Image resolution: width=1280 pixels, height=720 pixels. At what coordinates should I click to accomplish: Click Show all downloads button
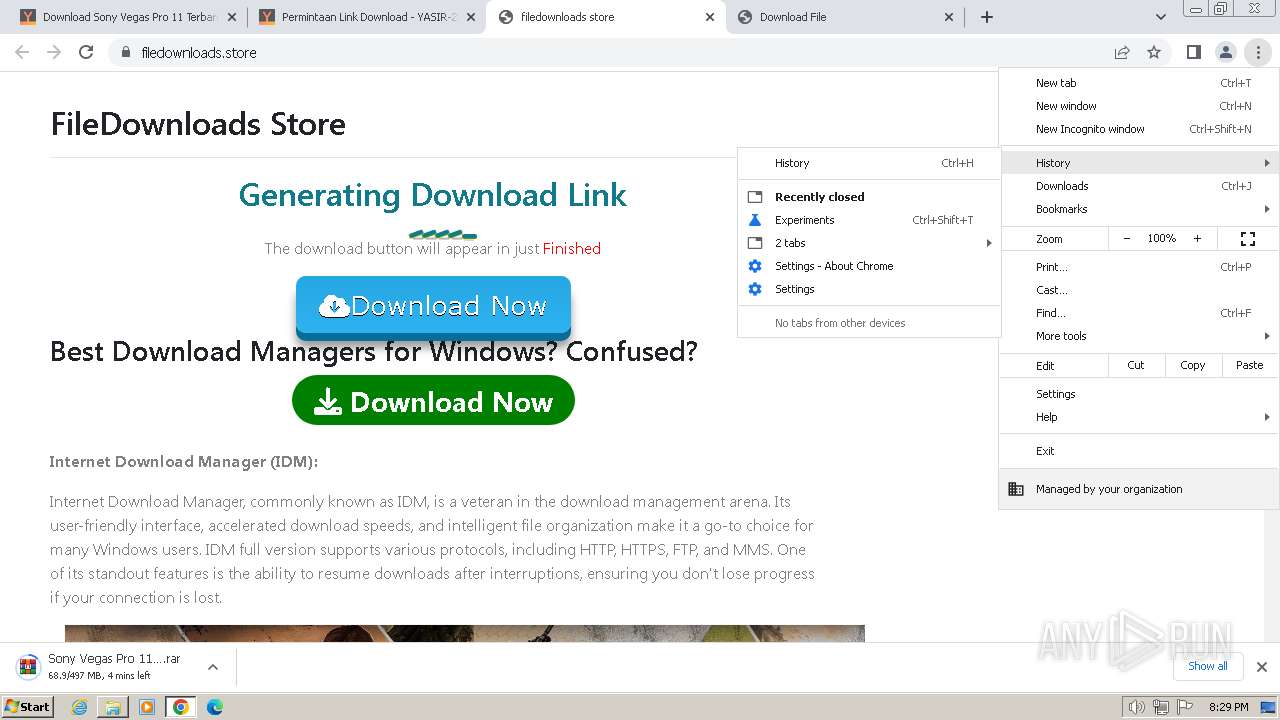(x=1207, y=666)
